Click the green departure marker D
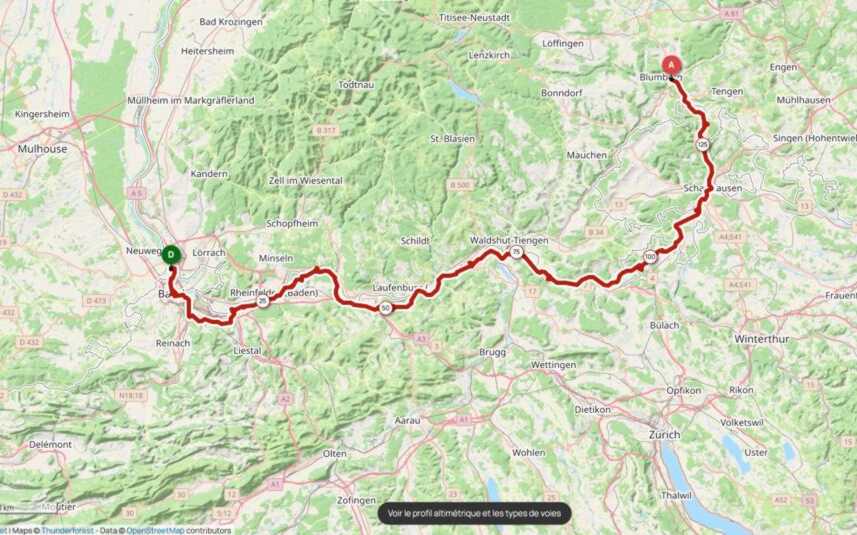 coord(172,255)
